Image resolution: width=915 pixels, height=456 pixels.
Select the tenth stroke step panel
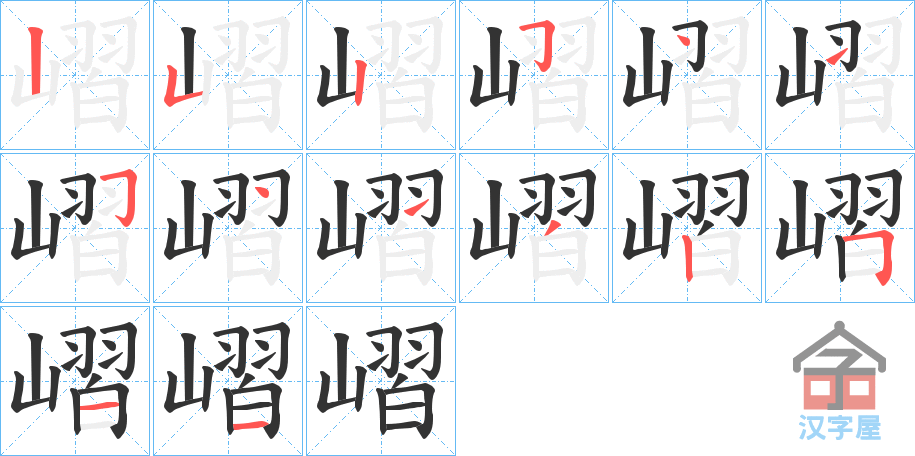(x=534, y=228)
